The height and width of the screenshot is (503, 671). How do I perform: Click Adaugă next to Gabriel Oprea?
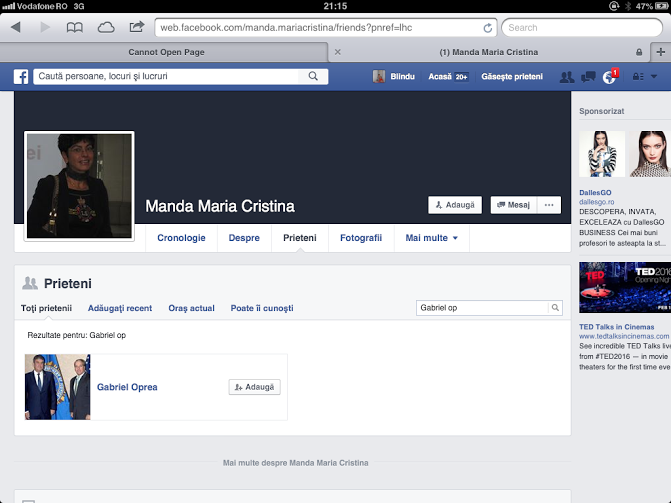[x=255, y=387]
